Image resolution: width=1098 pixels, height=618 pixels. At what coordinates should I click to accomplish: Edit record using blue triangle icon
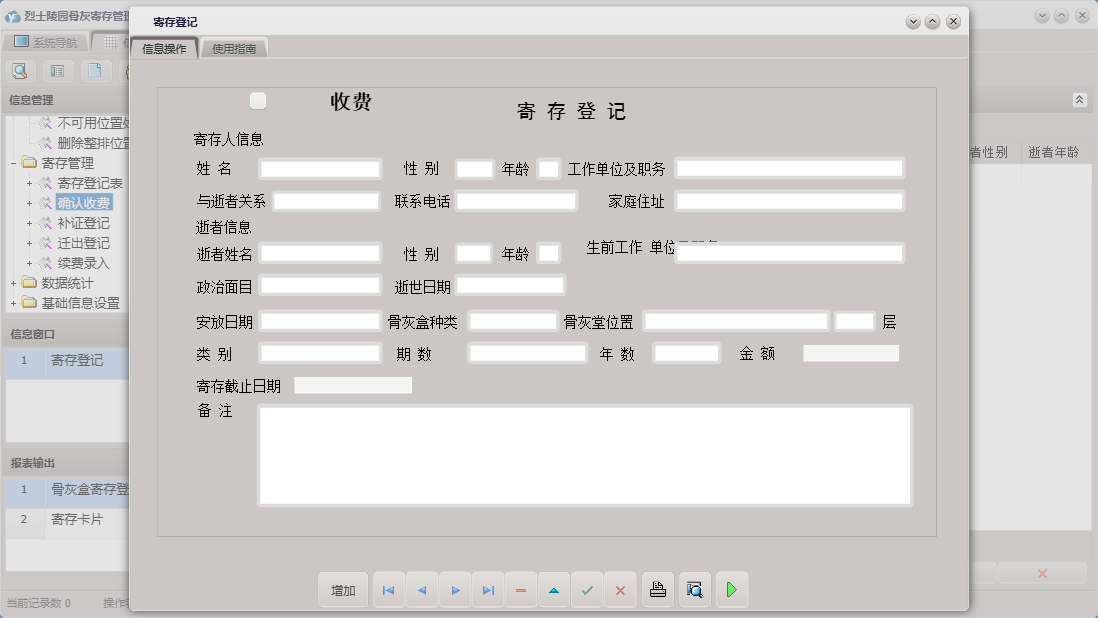click(554, 590)
